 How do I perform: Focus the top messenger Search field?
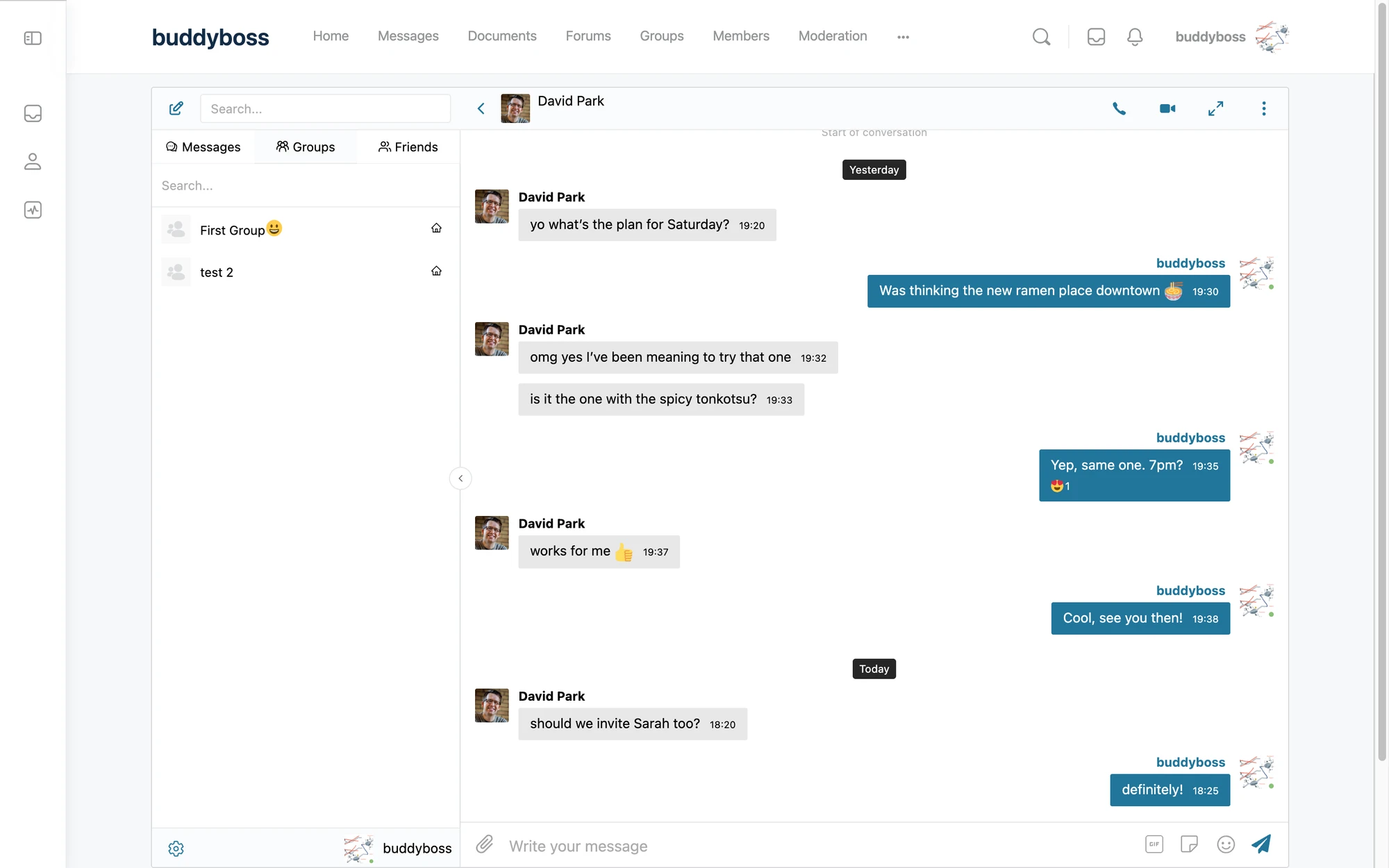click(326, 109)
